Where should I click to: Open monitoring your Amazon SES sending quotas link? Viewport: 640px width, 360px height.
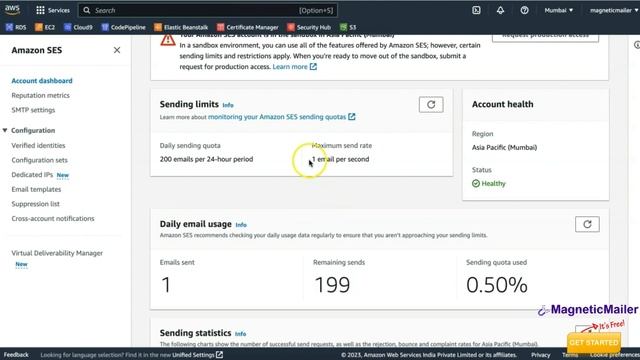pos(282,117)
